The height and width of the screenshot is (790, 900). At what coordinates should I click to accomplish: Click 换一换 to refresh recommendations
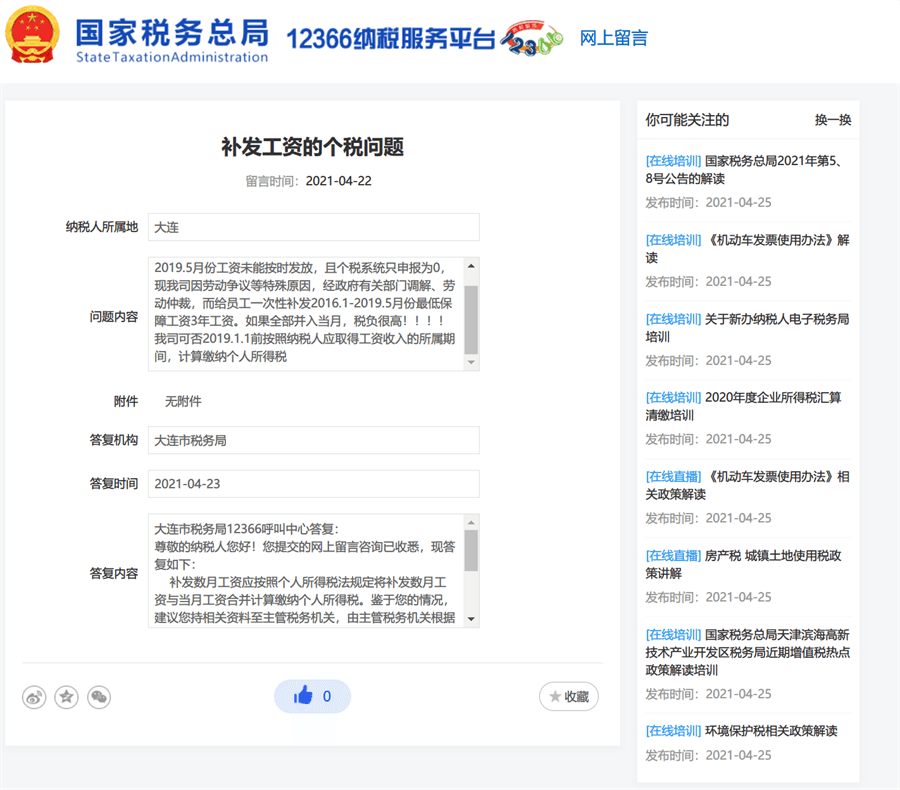coord(832,120)
